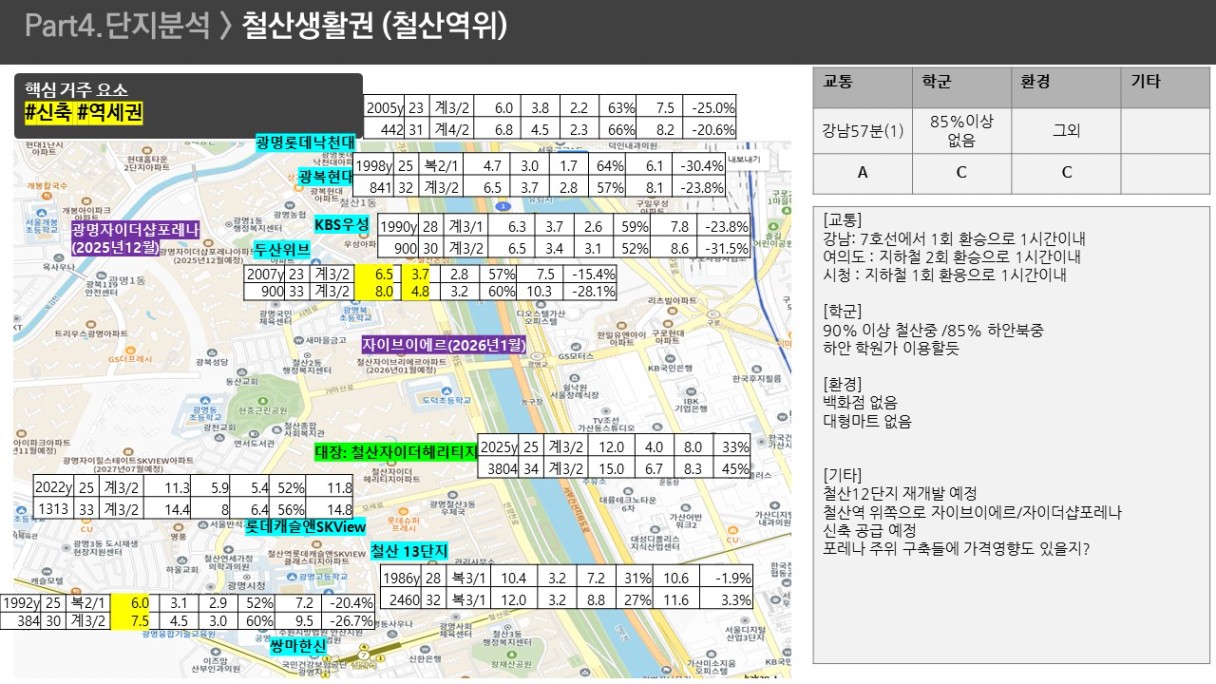The image size is (1216, 684).
Task: Select the '두산위브' complex label
Action: (x=281, y=249)
